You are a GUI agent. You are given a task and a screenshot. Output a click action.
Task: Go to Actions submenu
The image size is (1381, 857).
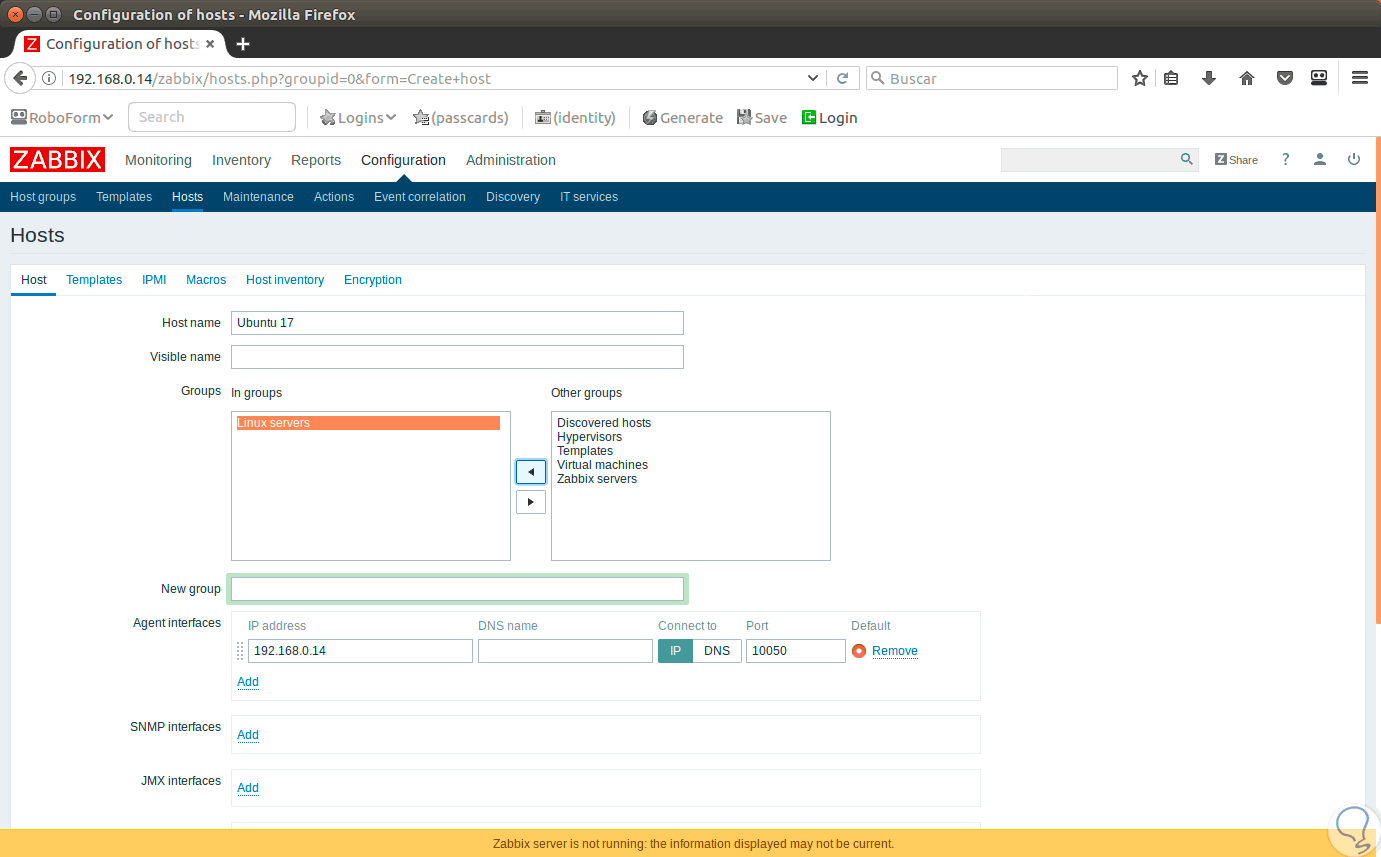point(334,197)
